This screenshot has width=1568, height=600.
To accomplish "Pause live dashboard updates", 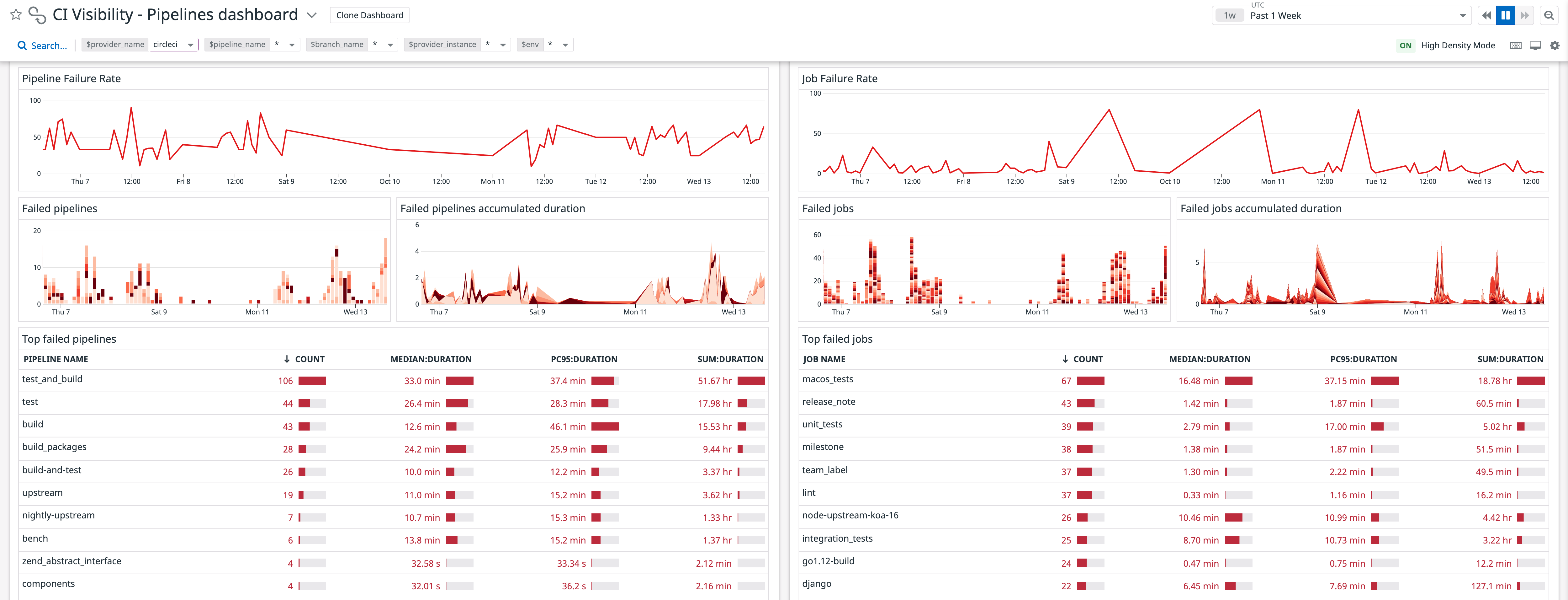I will pyautogui.click(x=1505, y=15).
